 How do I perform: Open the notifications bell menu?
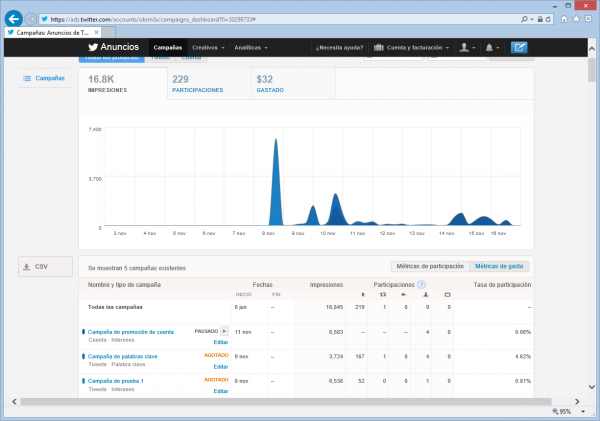(x=492, y=47)
